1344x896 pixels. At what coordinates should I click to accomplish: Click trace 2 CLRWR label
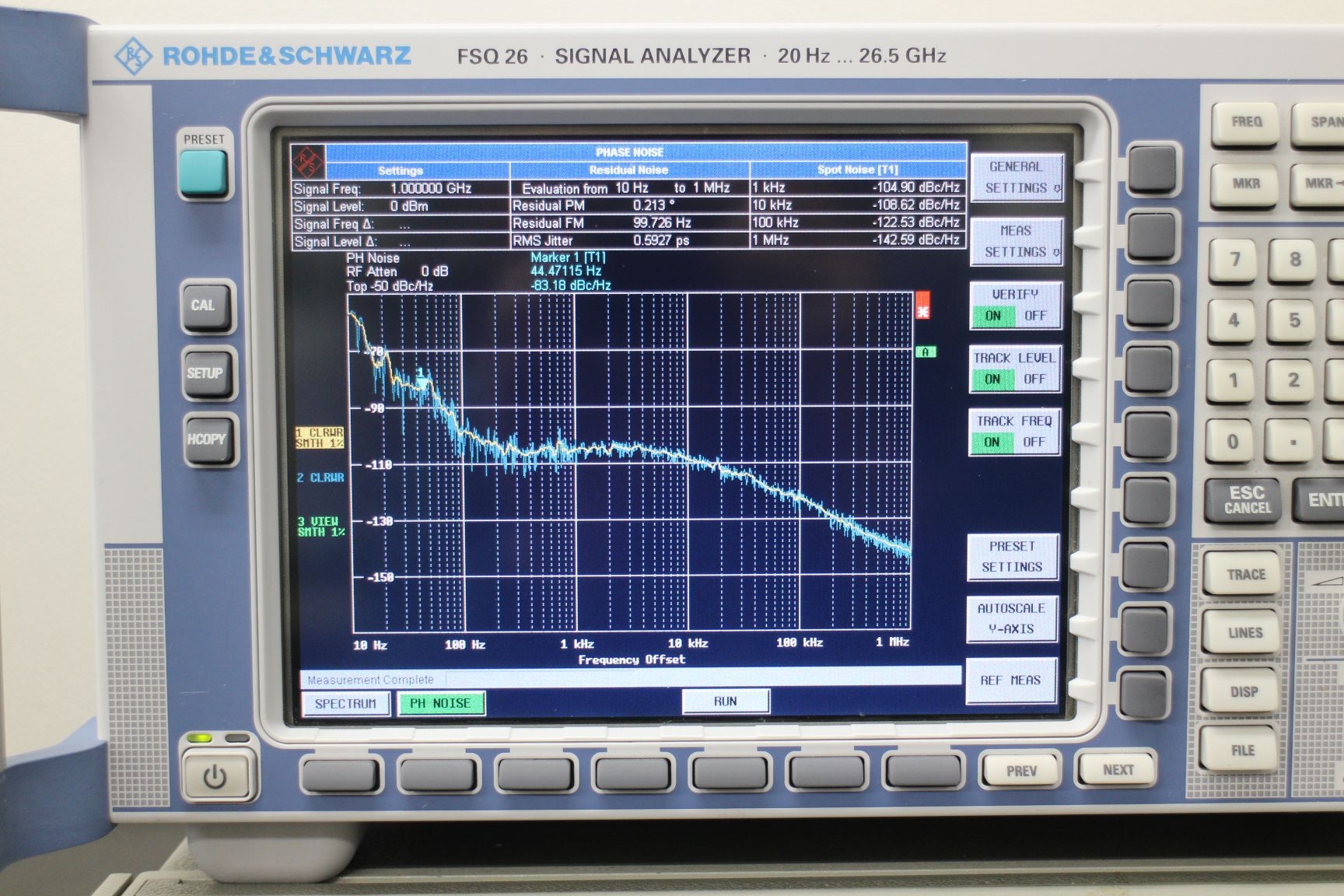click(x=320, y=478)
